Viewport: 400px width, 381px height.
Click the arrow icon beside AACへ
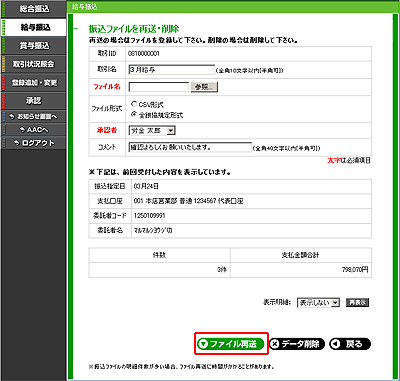(22, 130)
